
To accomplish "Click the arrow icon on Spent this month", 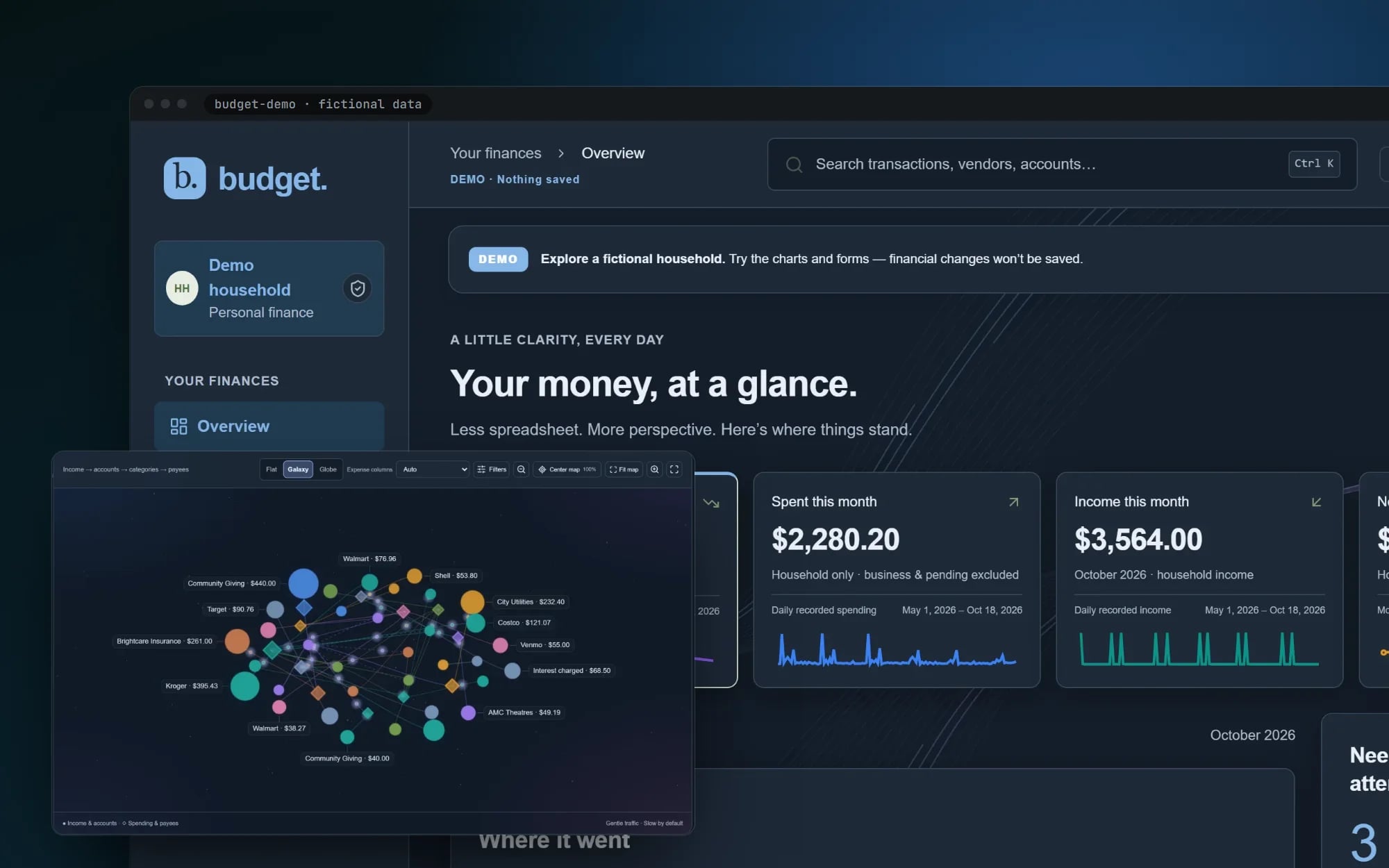I will (x=1013, y=502).
